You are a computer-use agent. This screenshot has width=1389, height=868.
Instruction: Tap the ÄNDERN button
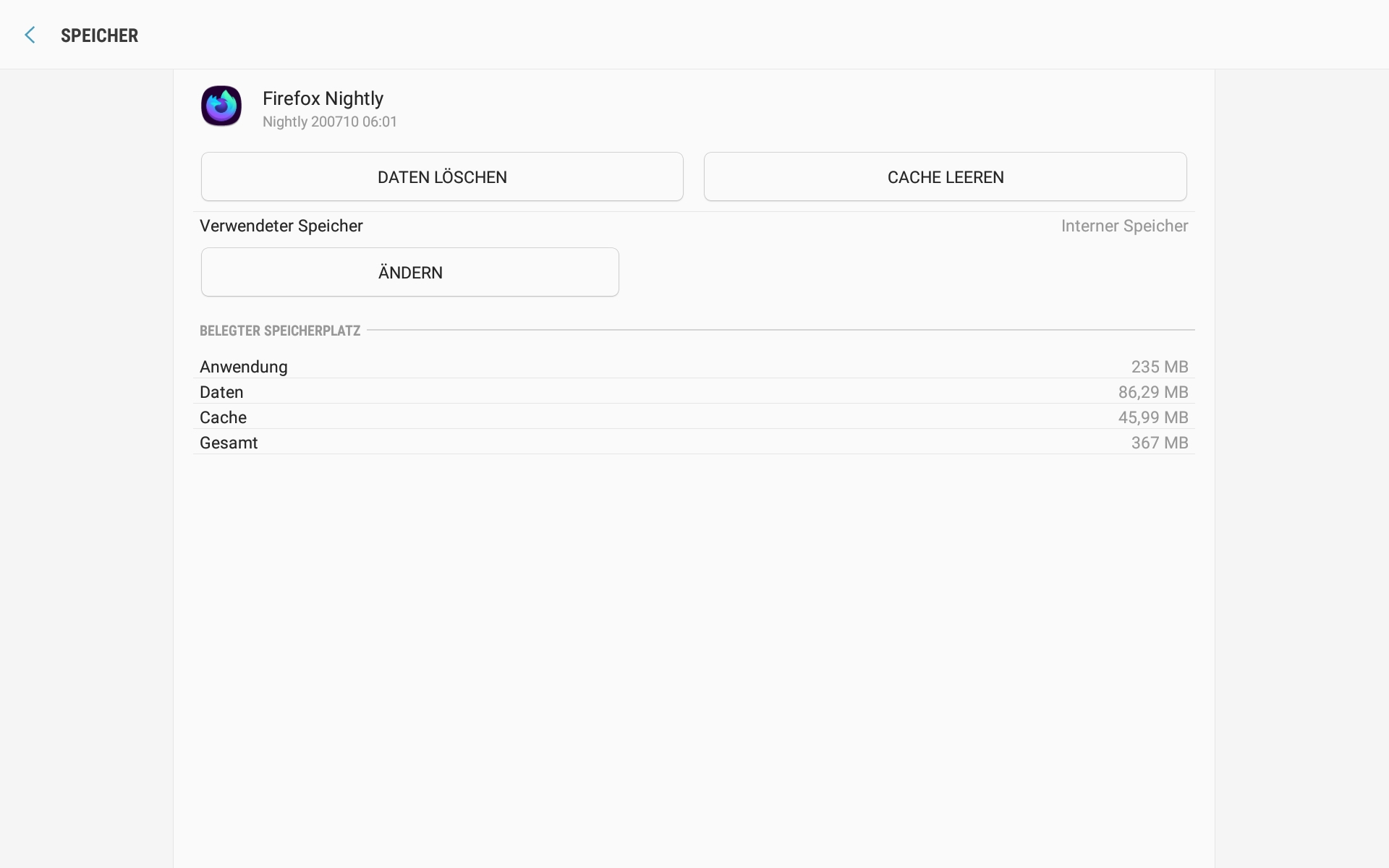click(409, 272)
